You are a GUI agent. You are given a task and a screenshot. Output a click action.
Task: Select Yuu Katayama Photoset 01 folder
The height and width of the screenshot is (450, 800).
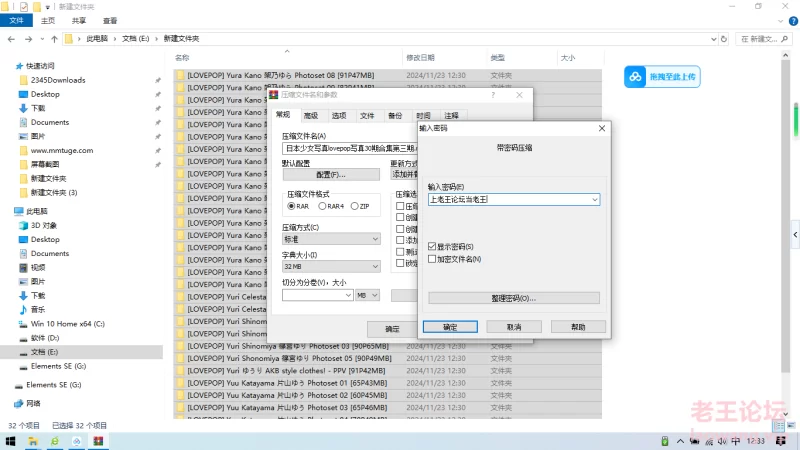[287, 383]
